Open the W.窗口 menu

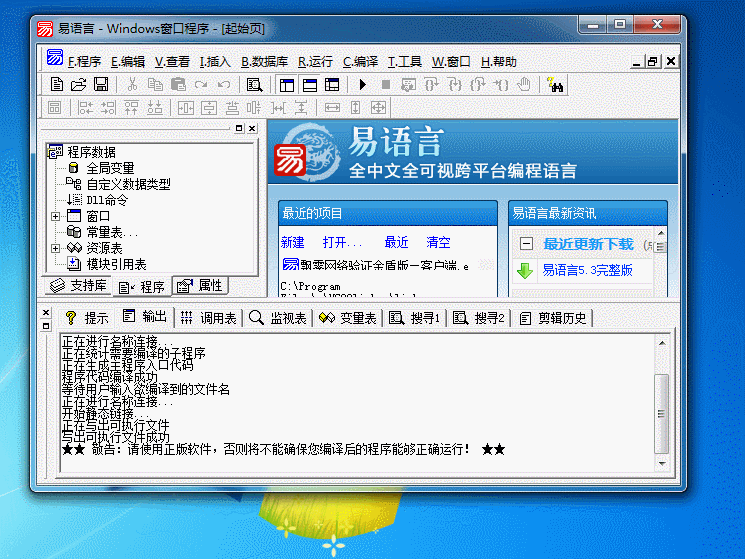click(451, 62)
